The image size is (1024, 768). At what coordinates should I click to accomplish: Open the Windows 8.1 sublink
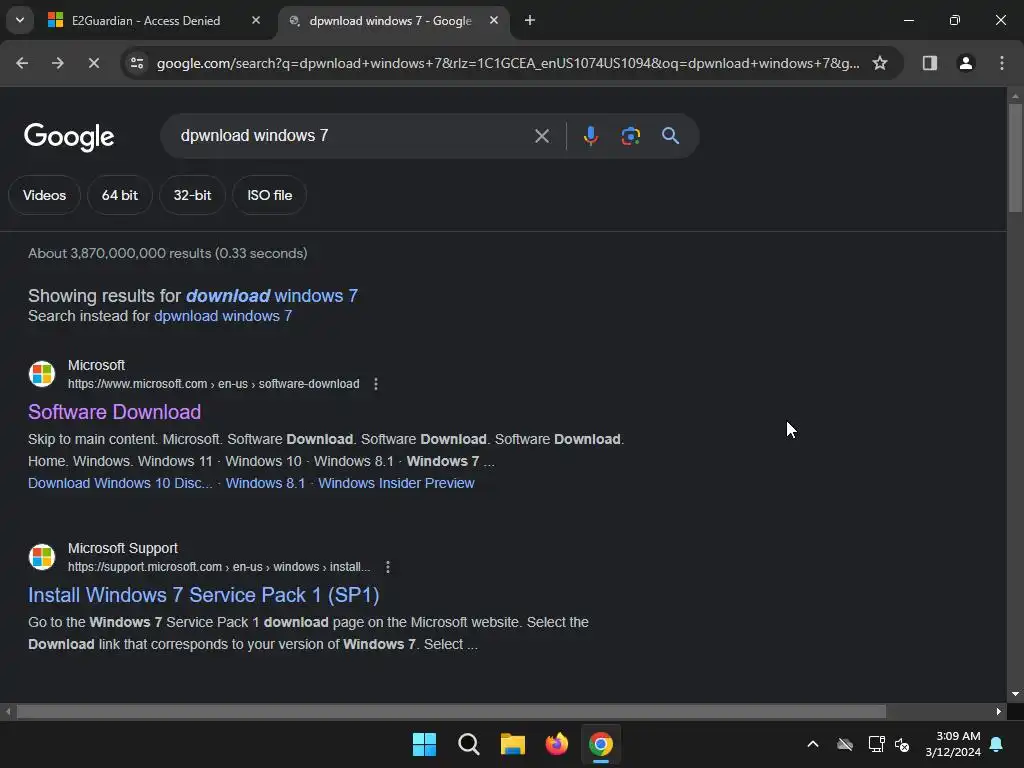pyautogui.click(x=265, y=483)
